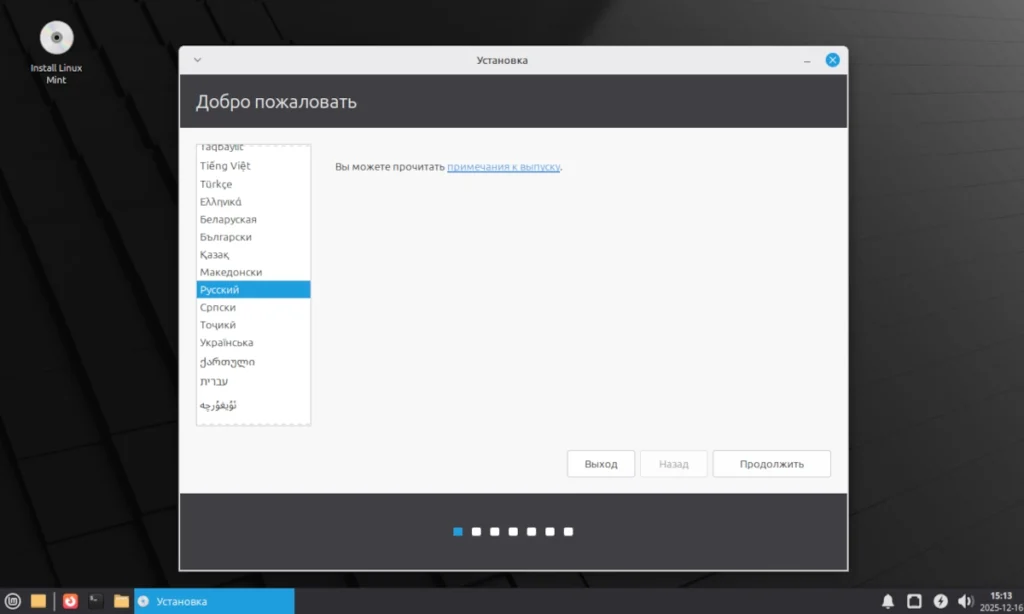
Task: Open the Install Linux Mint desktop icon
Action: (x=56, y=52)
